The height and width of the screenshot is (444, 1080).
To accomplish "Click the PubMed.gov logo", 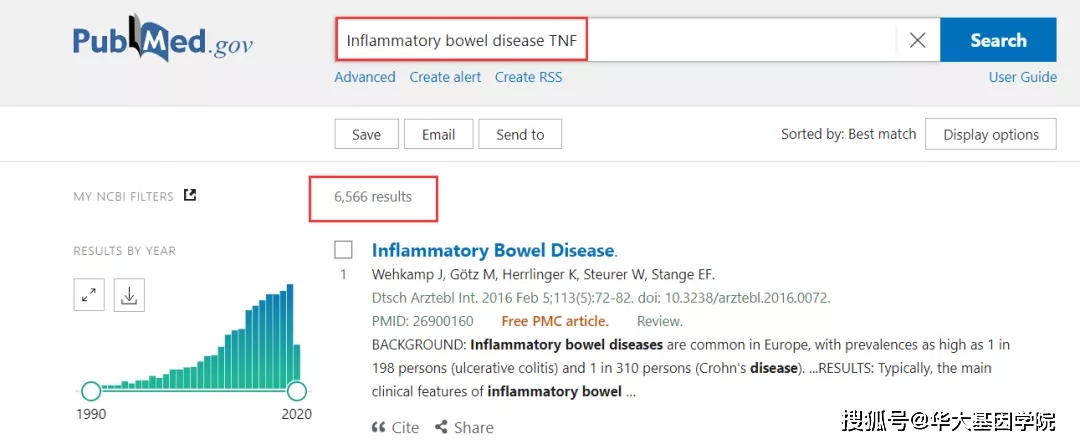I will coord(162,39).
